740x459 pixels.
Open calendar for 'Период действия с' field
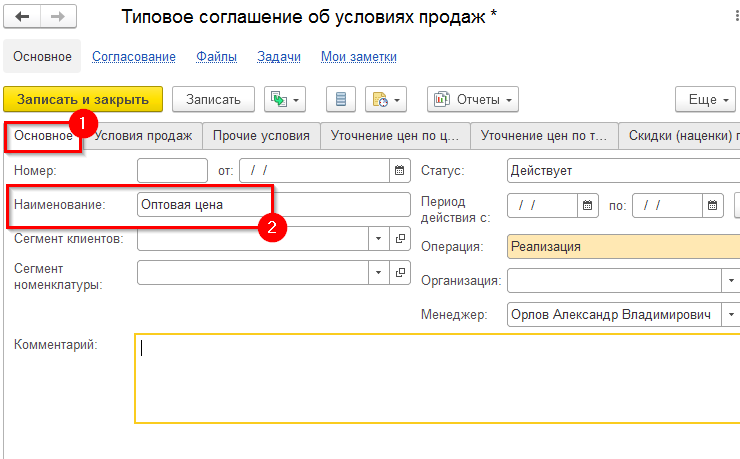click(588, 205)
